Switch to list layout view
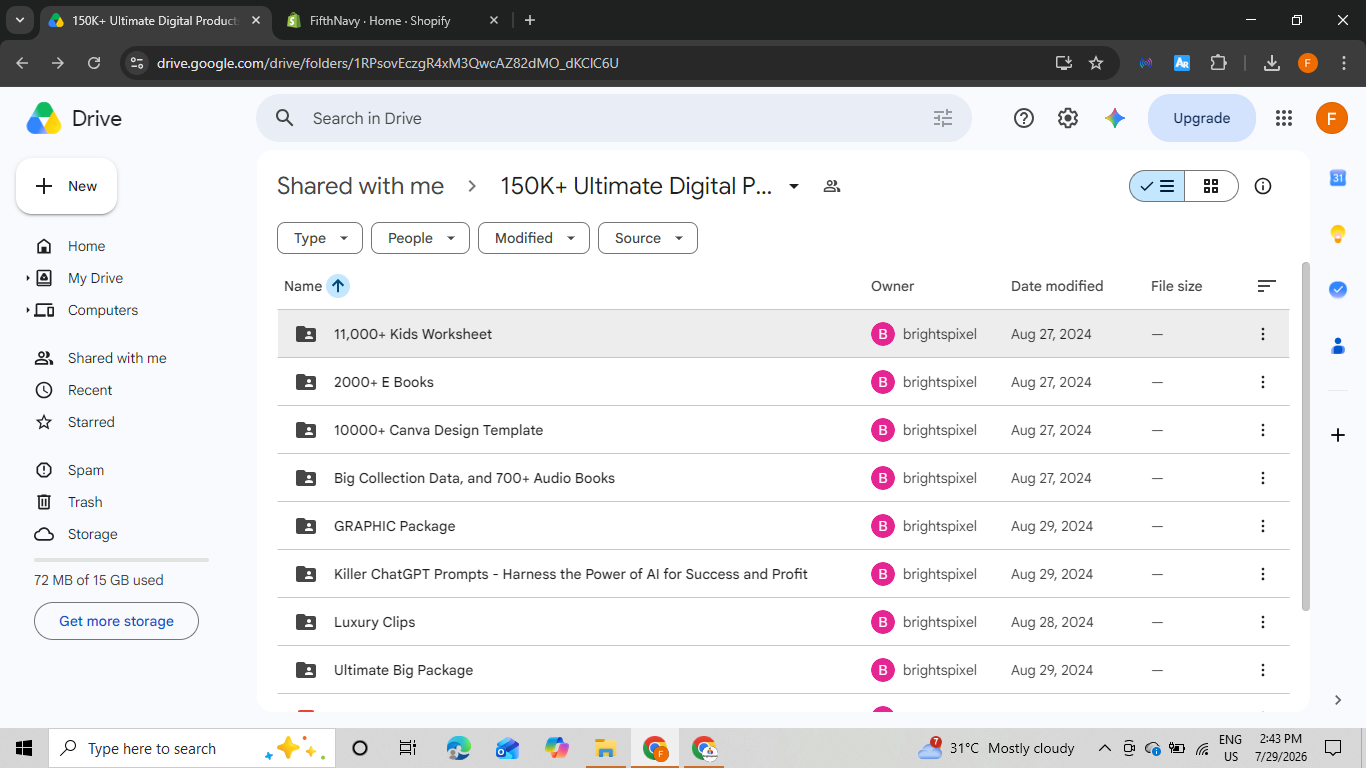The width and height of the screenshot is (1366, 768). tap(1157, 186)
